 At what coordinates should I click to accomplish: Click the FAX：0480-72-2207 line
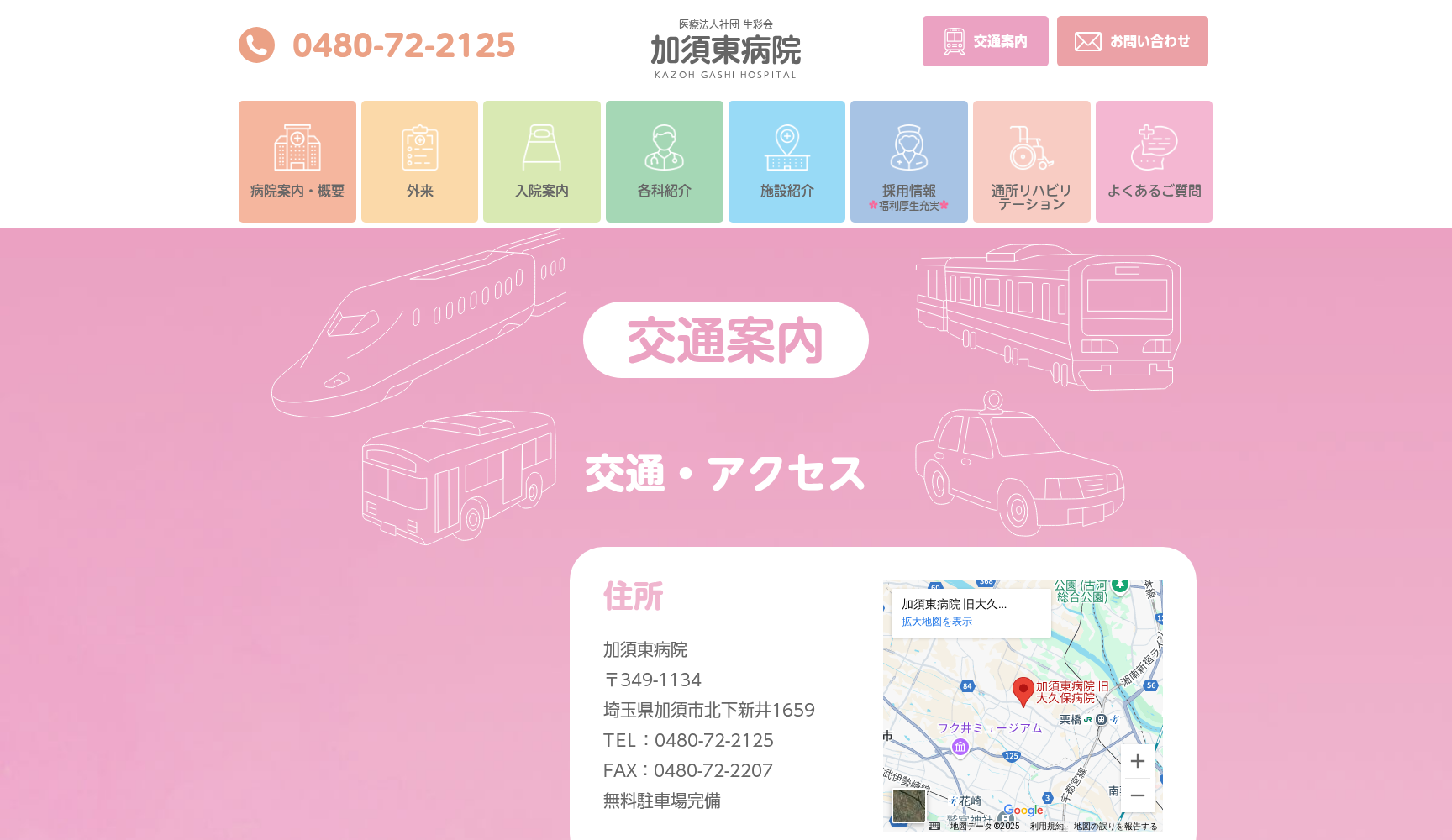[x=688, y=770]
